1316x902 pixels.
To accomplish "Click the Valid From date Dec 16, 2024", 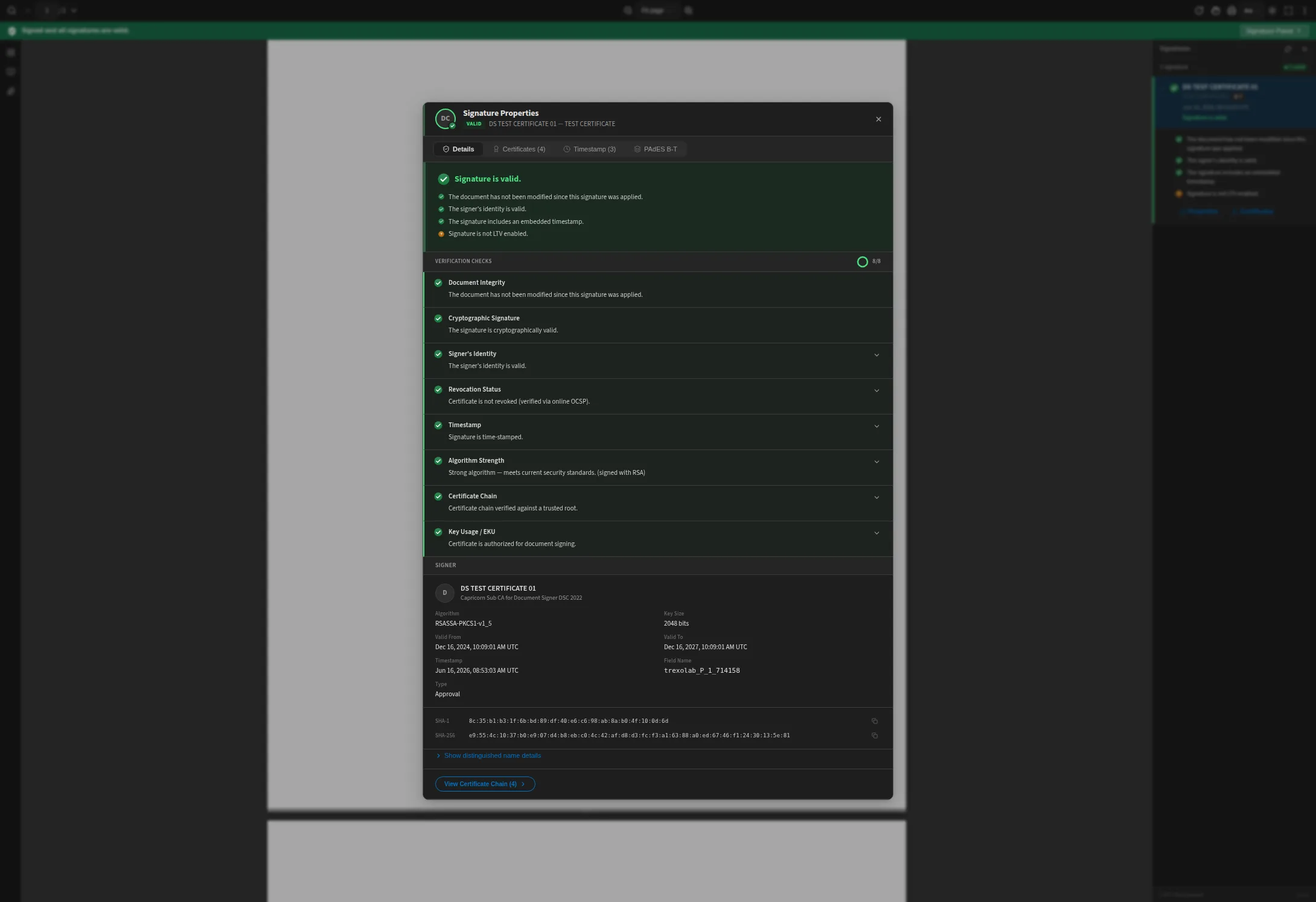I will click(476, 647).
